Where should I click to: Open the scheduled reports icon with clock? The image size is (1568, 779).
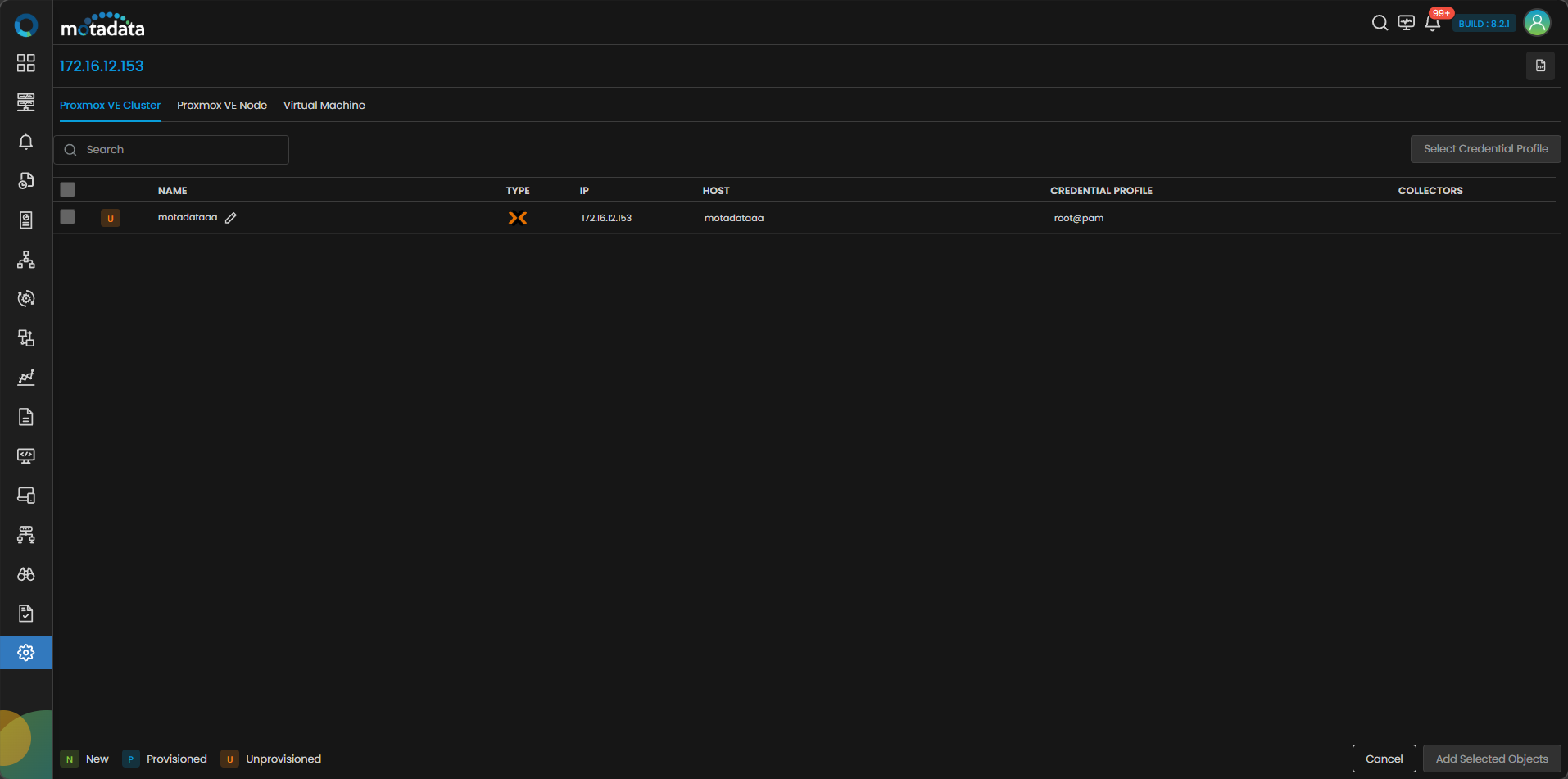pyautogui.click(x=26, y=181)
